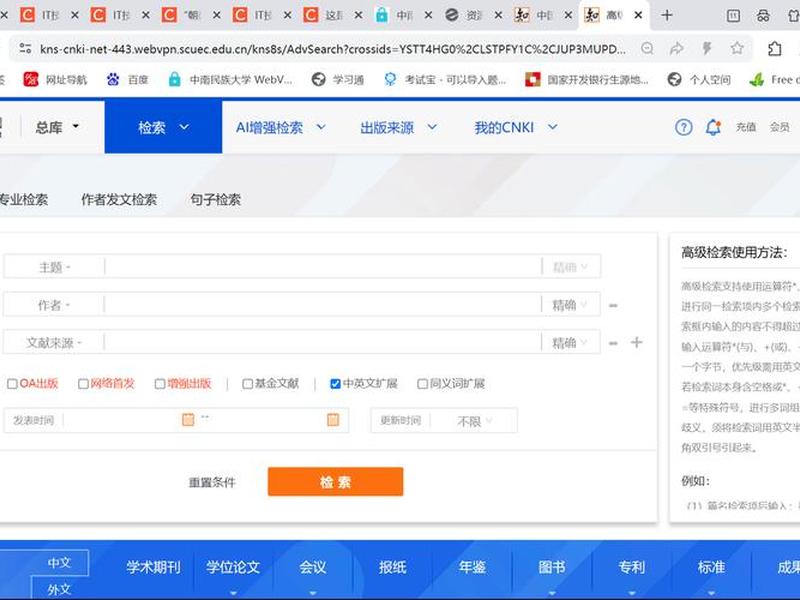800x600 pixels.
Task: Click the lightning bolt icon in address bar
Action: pos(707,48)
